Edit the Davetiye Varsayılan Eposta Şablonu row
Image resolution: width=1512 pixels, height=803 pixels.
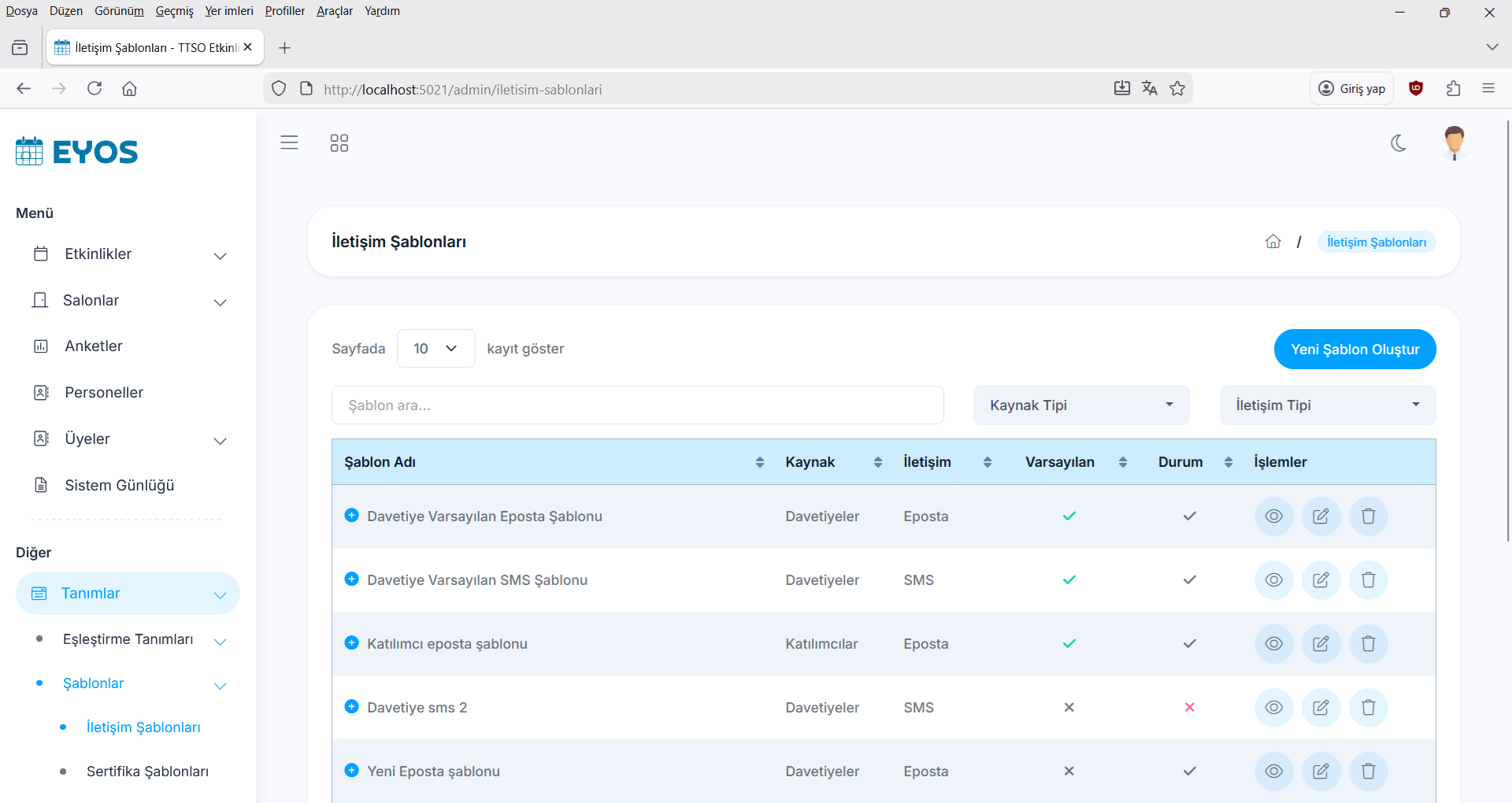[1321, 516]
